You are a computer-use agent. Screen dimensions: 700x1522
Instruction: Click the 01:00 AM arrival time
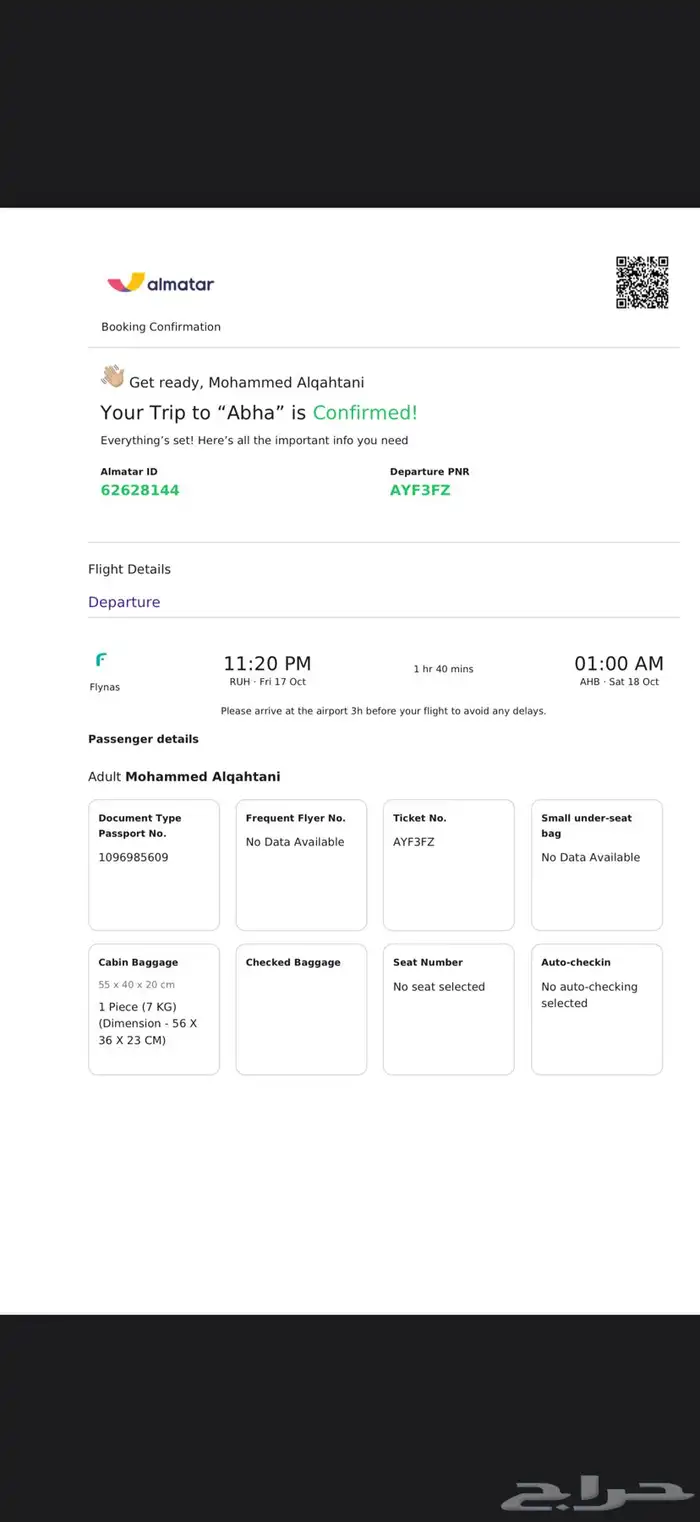618,663
